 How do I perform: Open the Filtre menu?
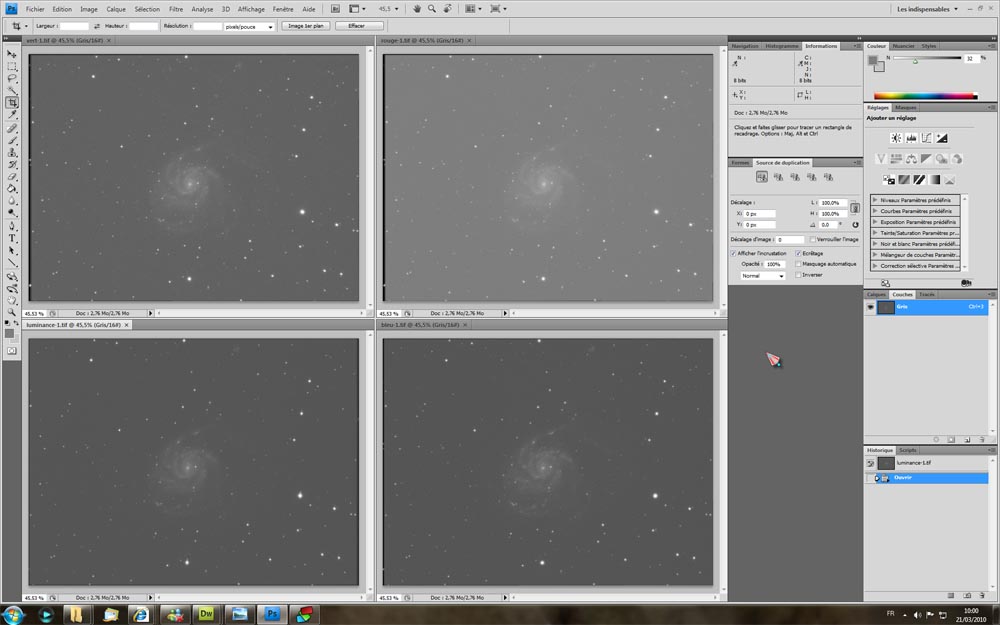[176, 9]
